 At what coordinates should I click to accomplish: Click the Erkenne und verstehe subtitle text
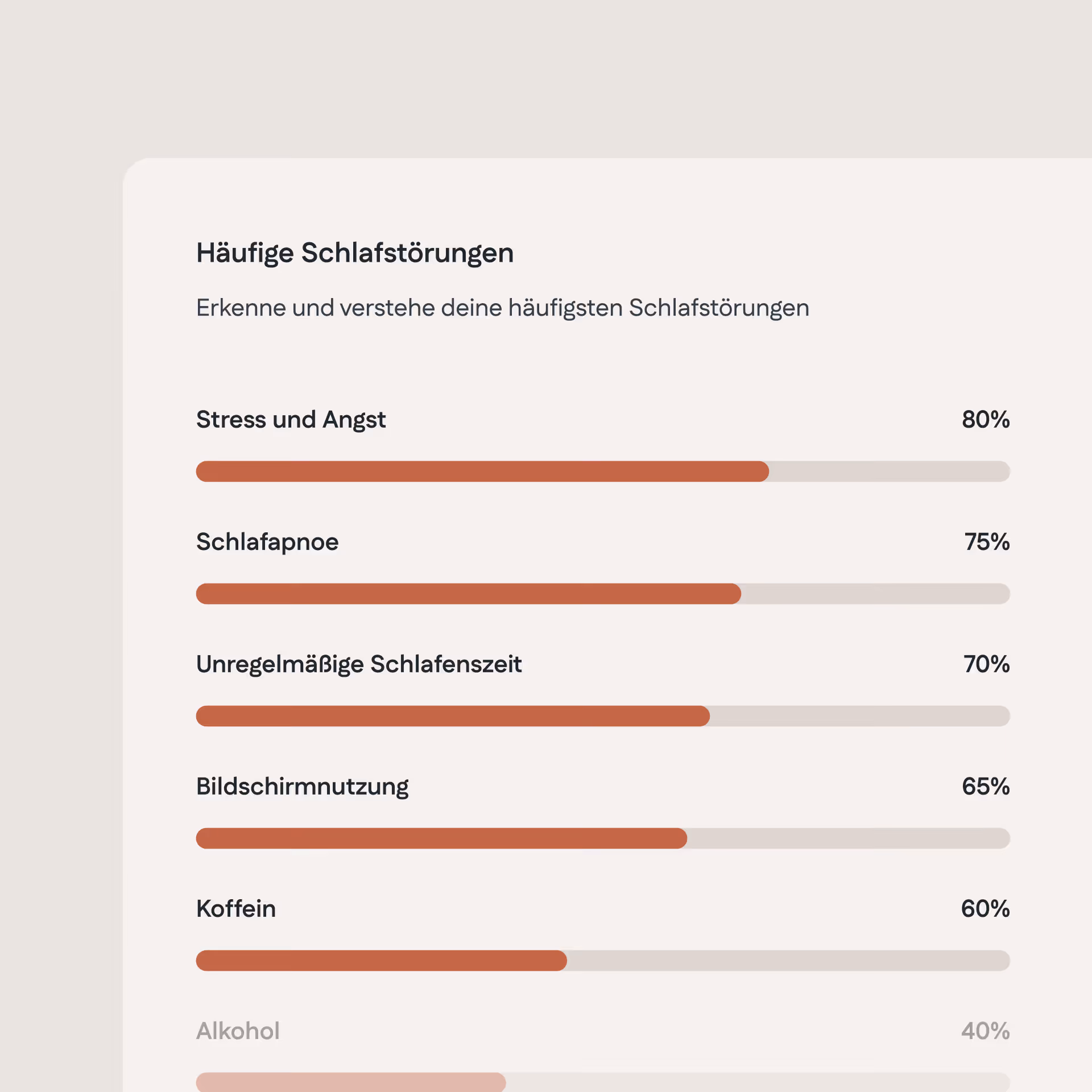(503, 308)
